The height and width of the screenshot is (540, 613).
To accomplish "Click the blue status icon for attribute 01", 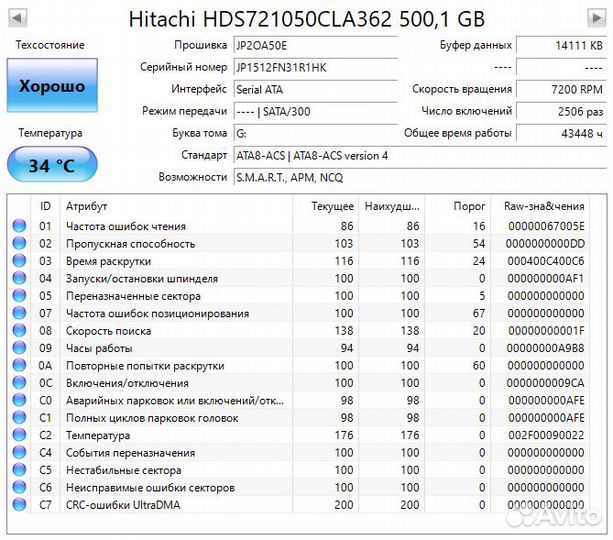I will (19, 226).
